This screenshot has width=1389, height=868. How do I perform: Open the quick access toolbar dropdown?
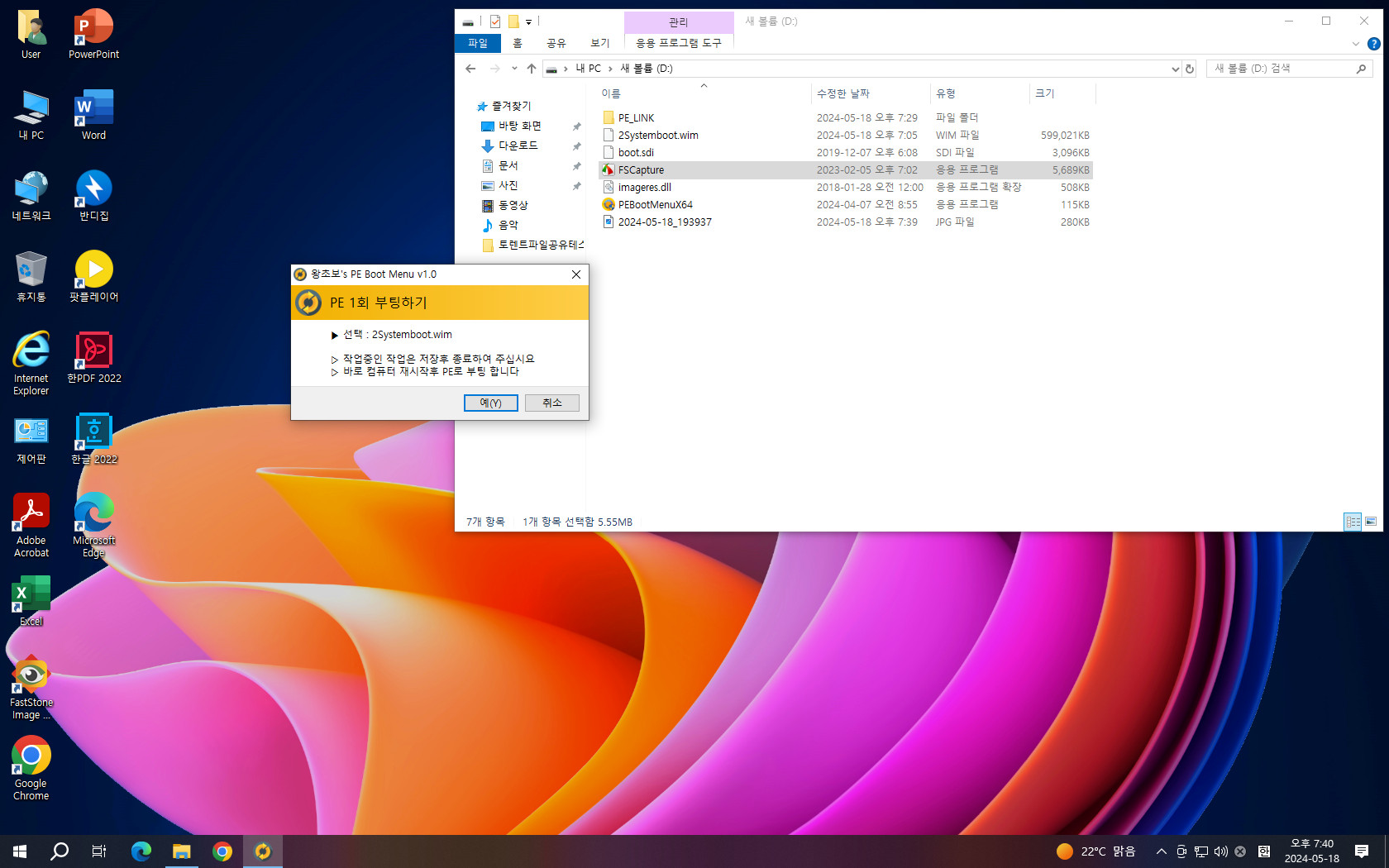528,22
